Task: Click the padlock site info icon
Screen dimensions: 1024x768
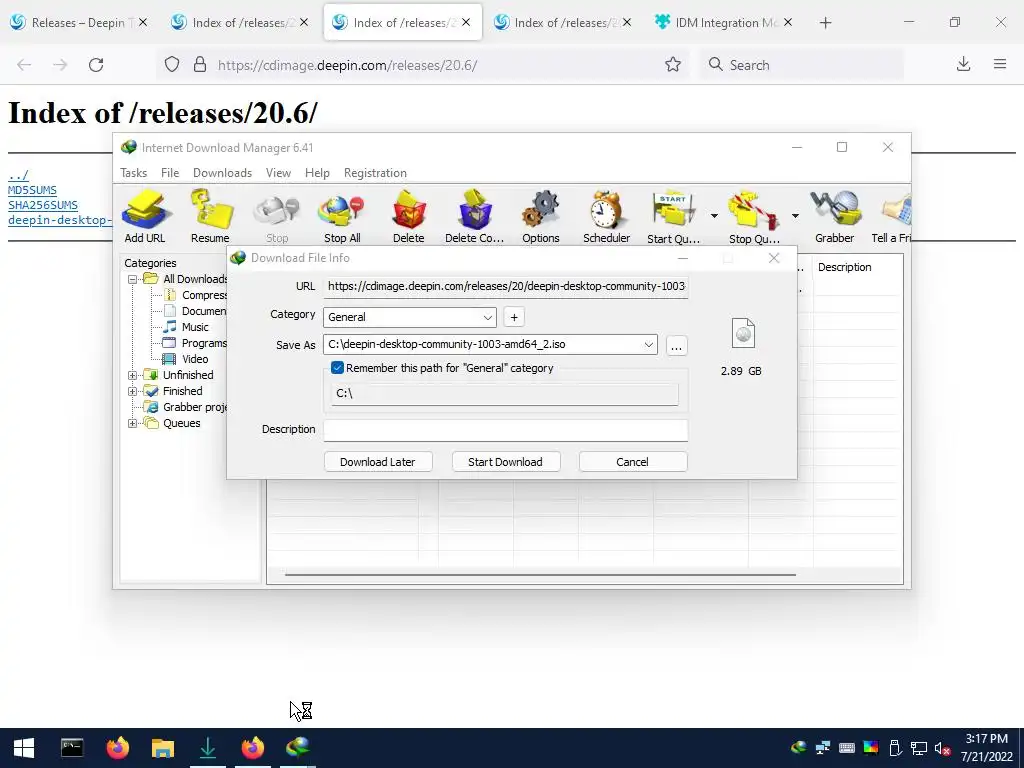Action: point(200,65)
